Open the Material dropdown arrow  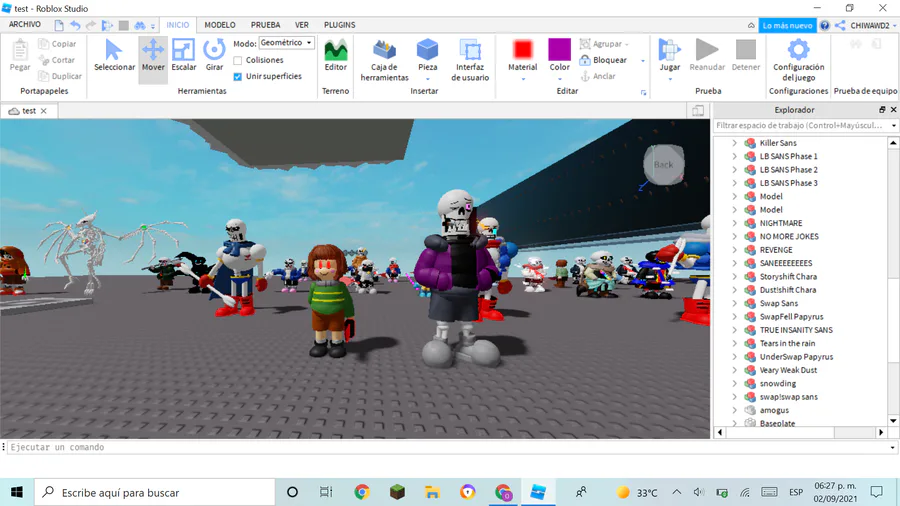pos(523,79)
